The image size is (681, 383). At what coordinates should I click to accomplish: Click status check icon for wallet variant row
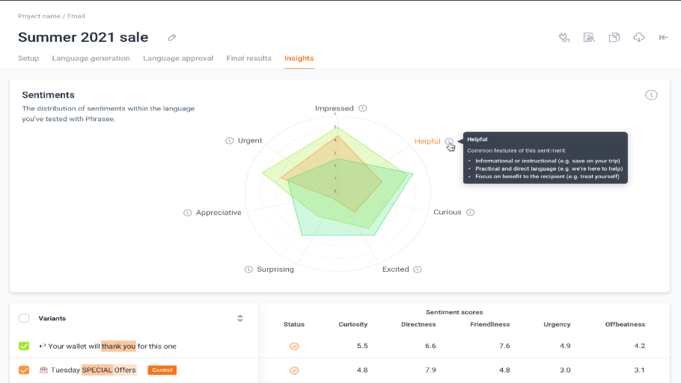click(294, 346)
